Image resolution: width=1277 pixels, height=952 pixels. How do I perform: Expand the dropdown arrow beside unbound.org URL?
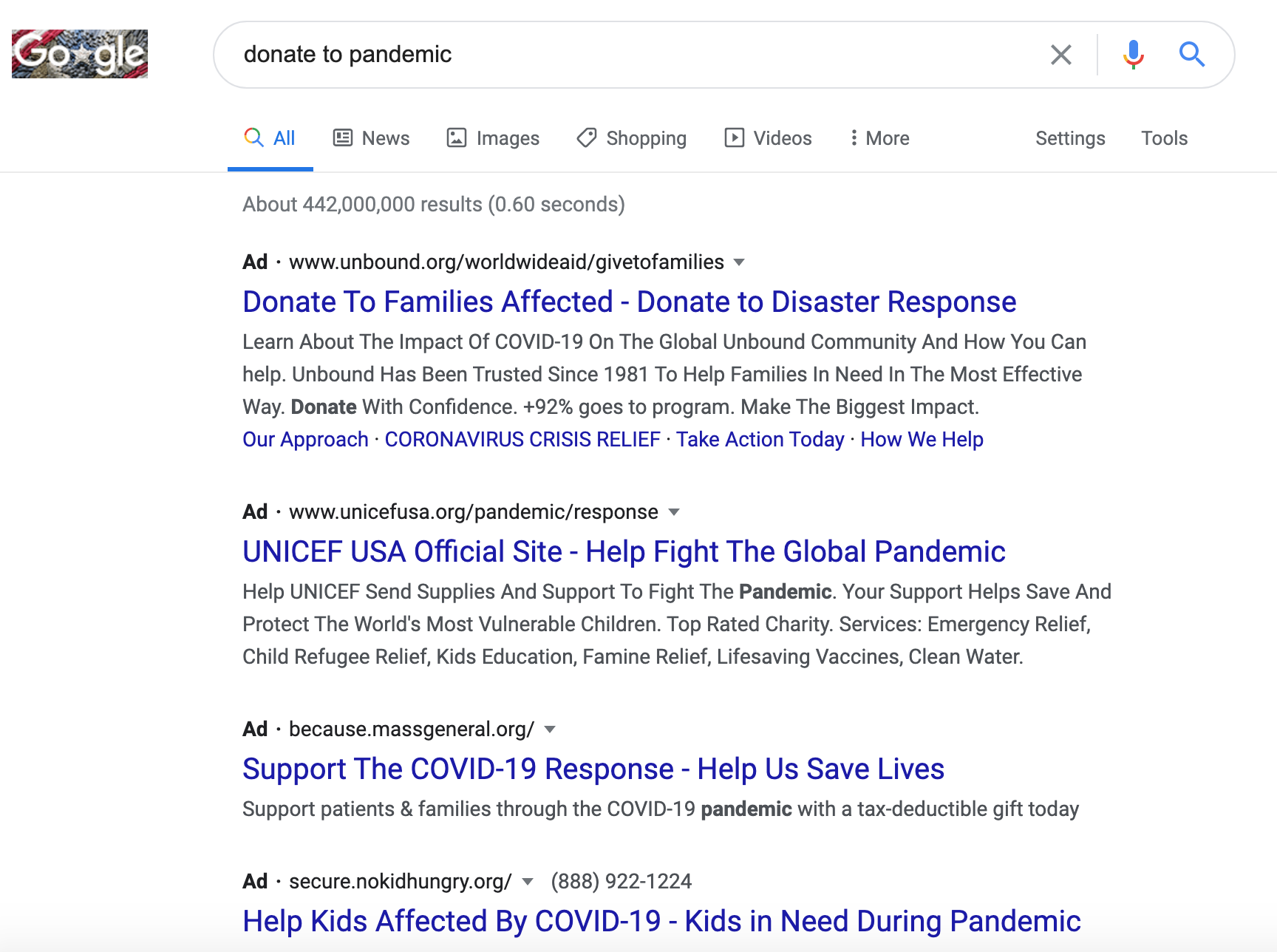pyautogui.click(x=738, y=262)
